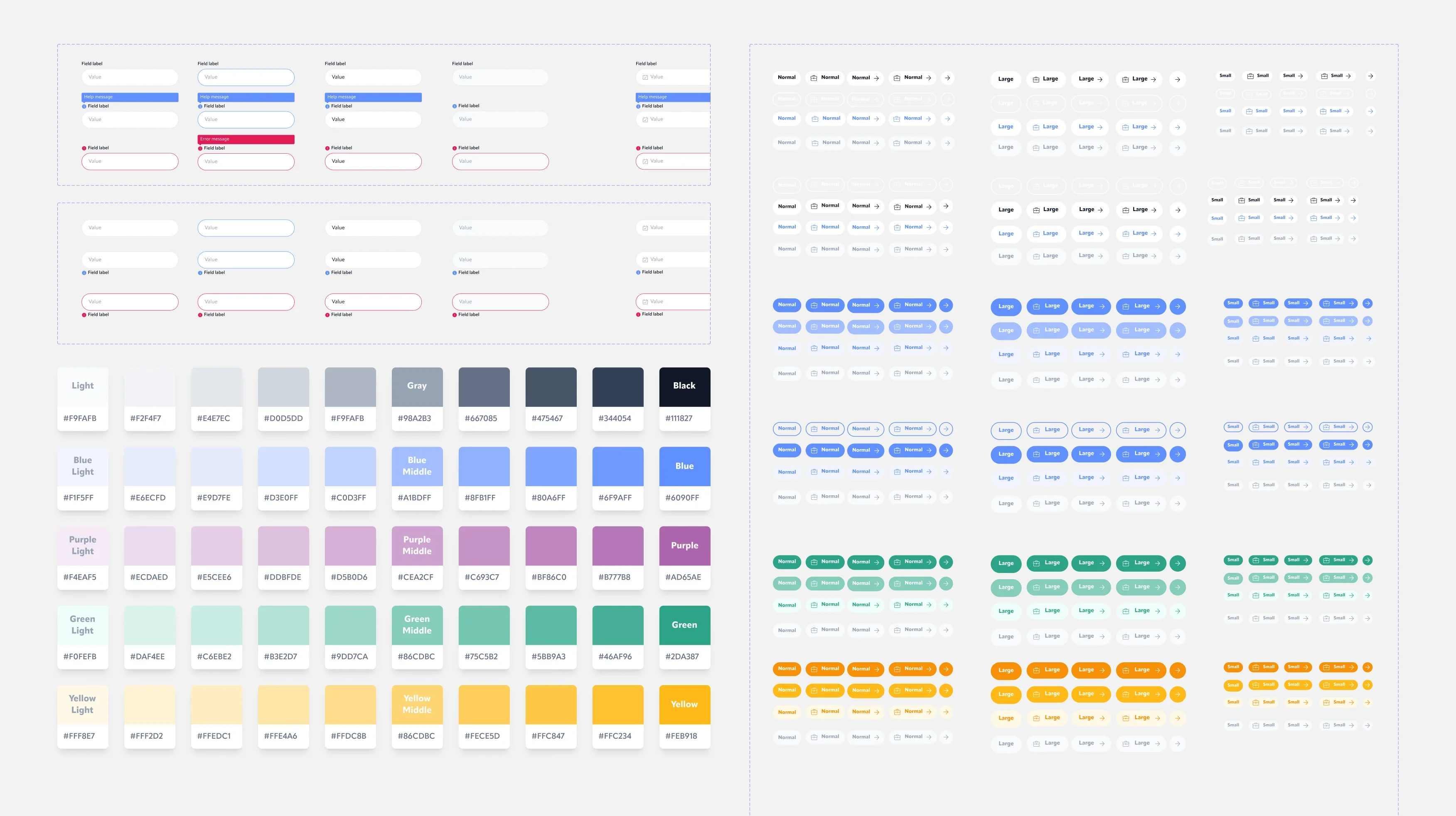Pick the #DDBFDE purple swatch
This screenshot has height=816, width=1456.
283,558
